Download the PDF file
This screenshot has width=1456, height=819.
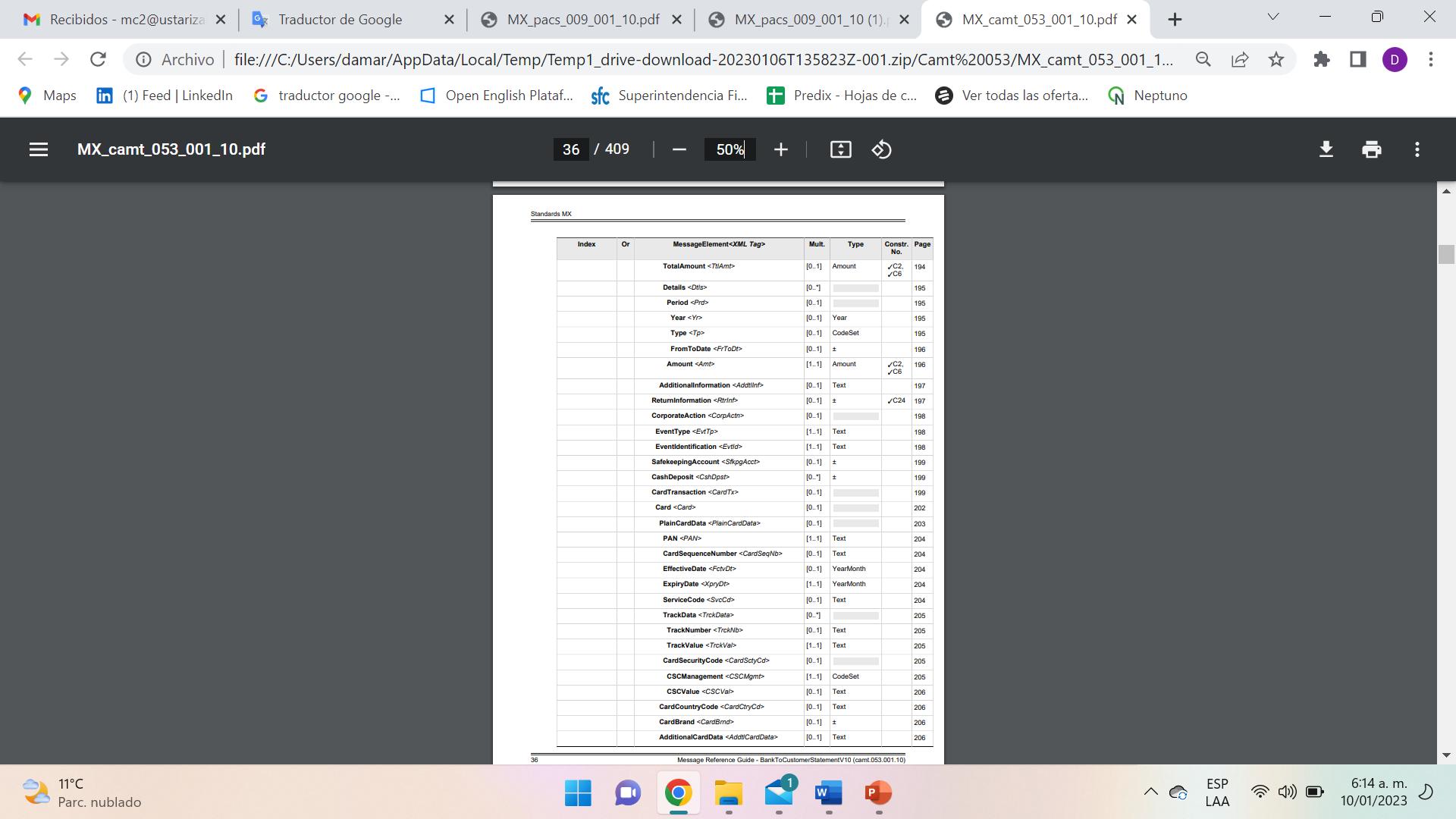coord(1326,149)
